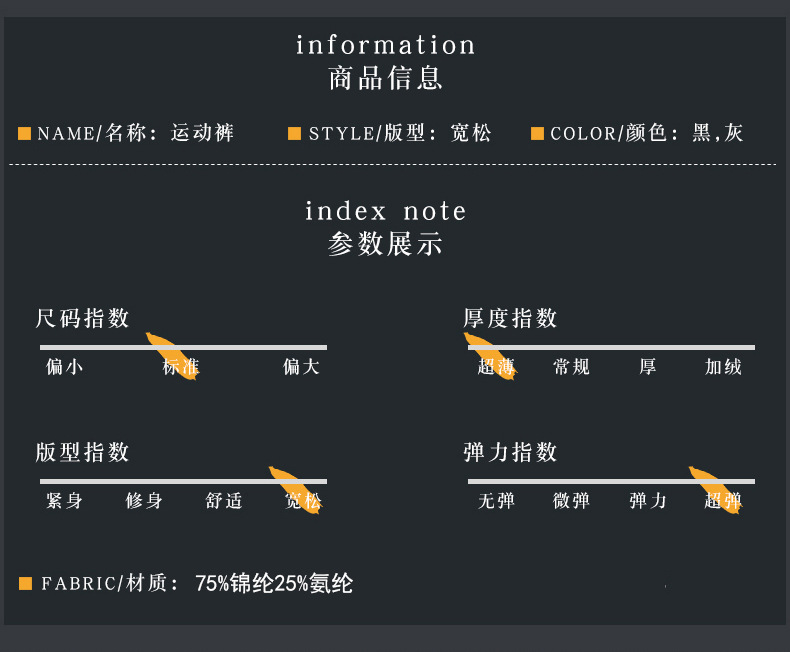The height and width of the screenshot is (652, 790).
Task: Click the 商品信息 heading
Action: click(385, 78)
